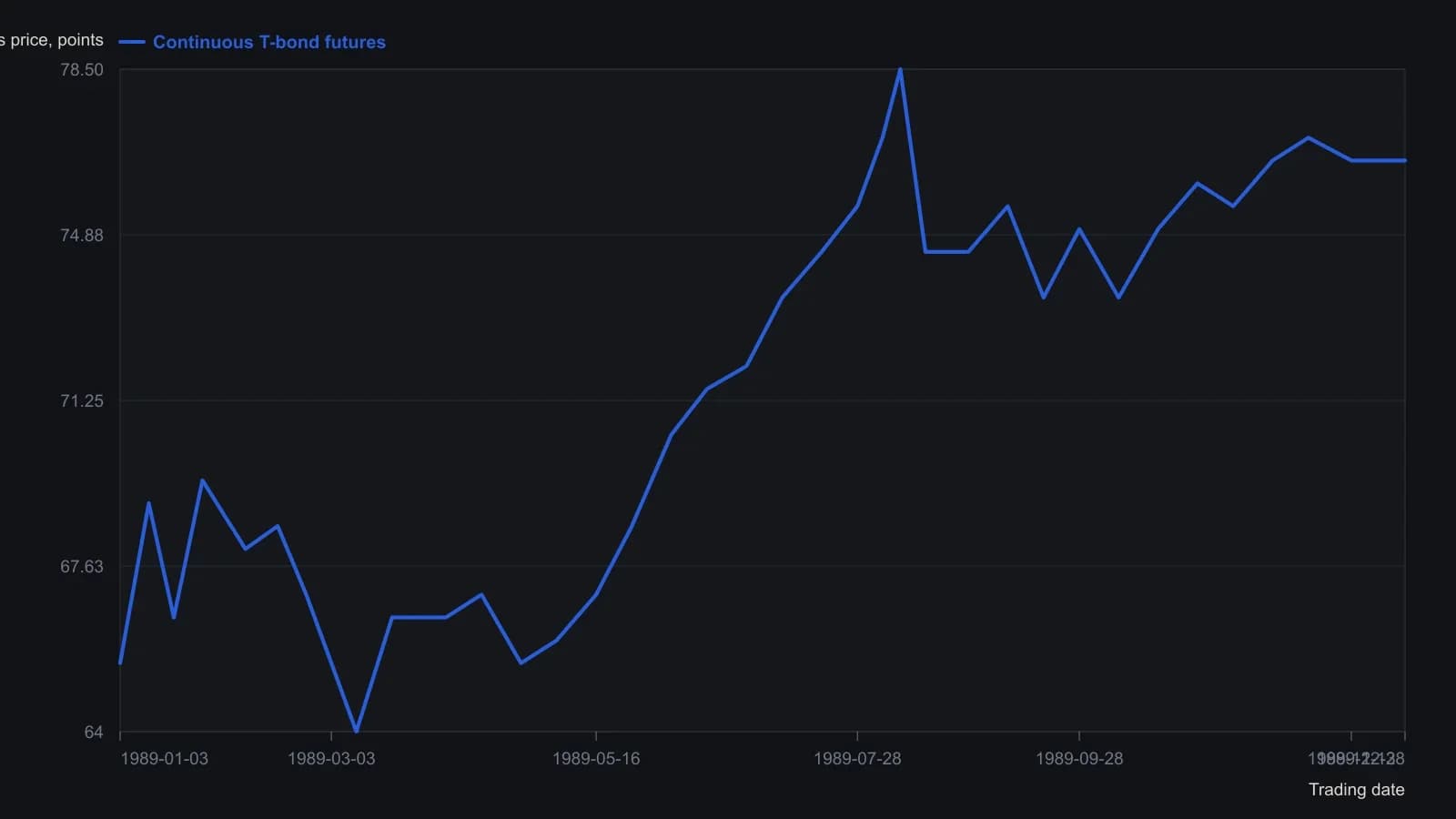
Task: Click the lowest data point at 64
Action: 356,732
